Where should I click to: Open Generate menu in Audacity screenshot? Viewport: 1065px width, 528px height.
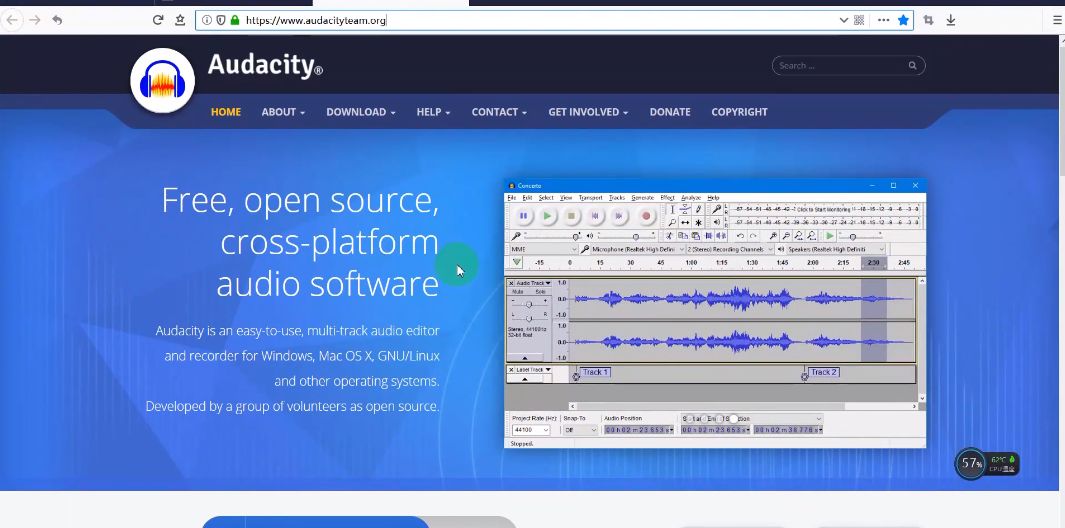click(643, 198)
